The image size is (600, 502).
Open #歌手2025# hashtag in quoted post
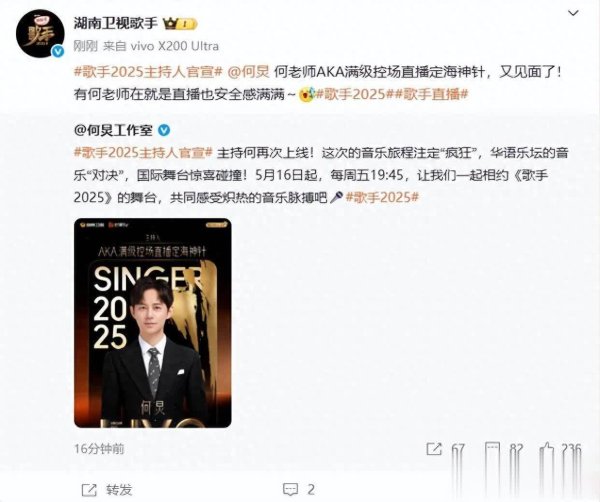click(382, 197)
